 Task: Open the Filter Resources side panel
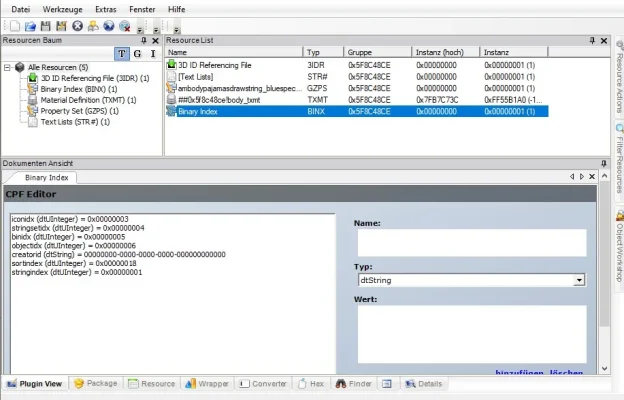pyautogui.click(x=619, y=158)
